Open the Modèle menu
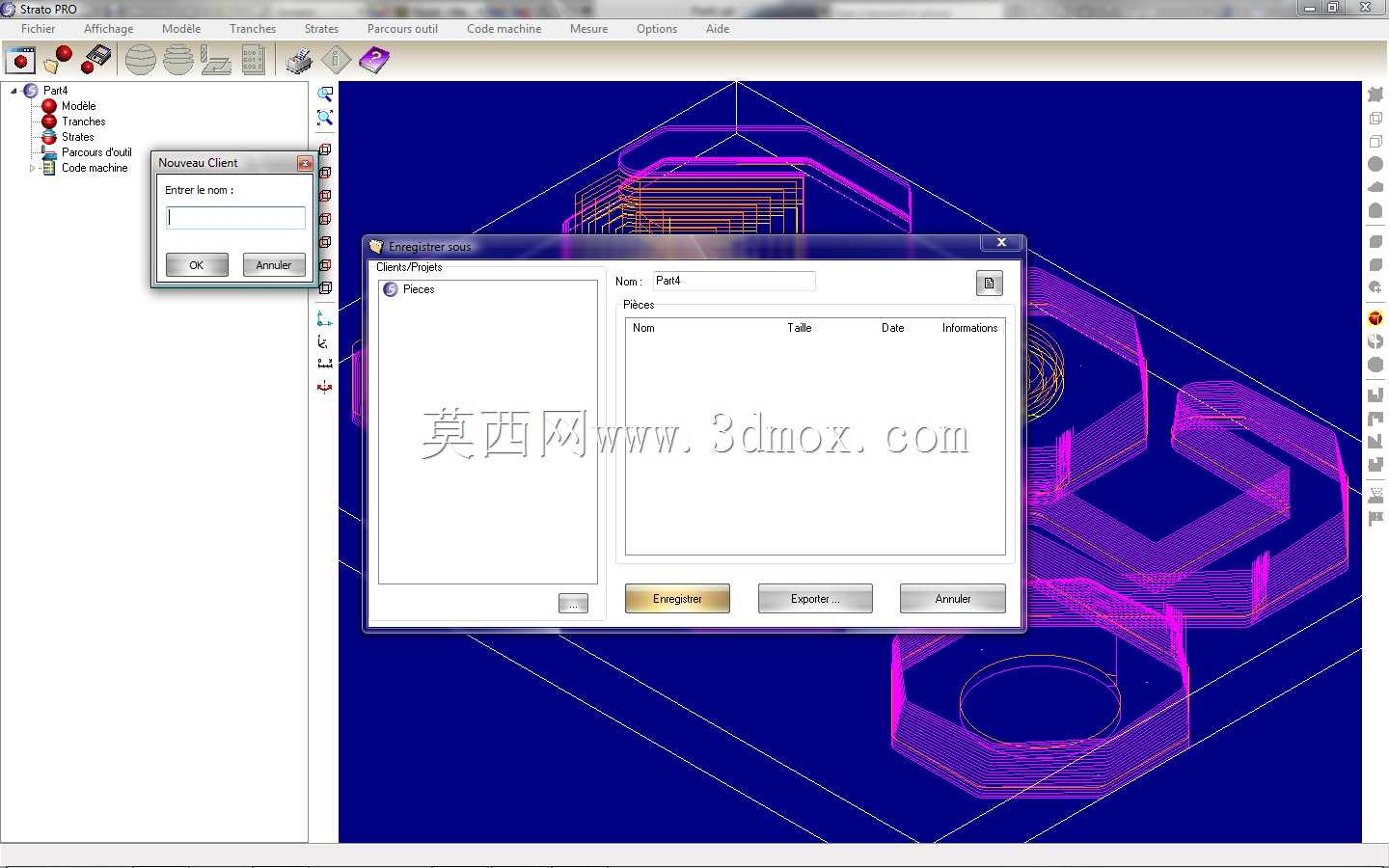1389x868 pixels. (181, 29)
